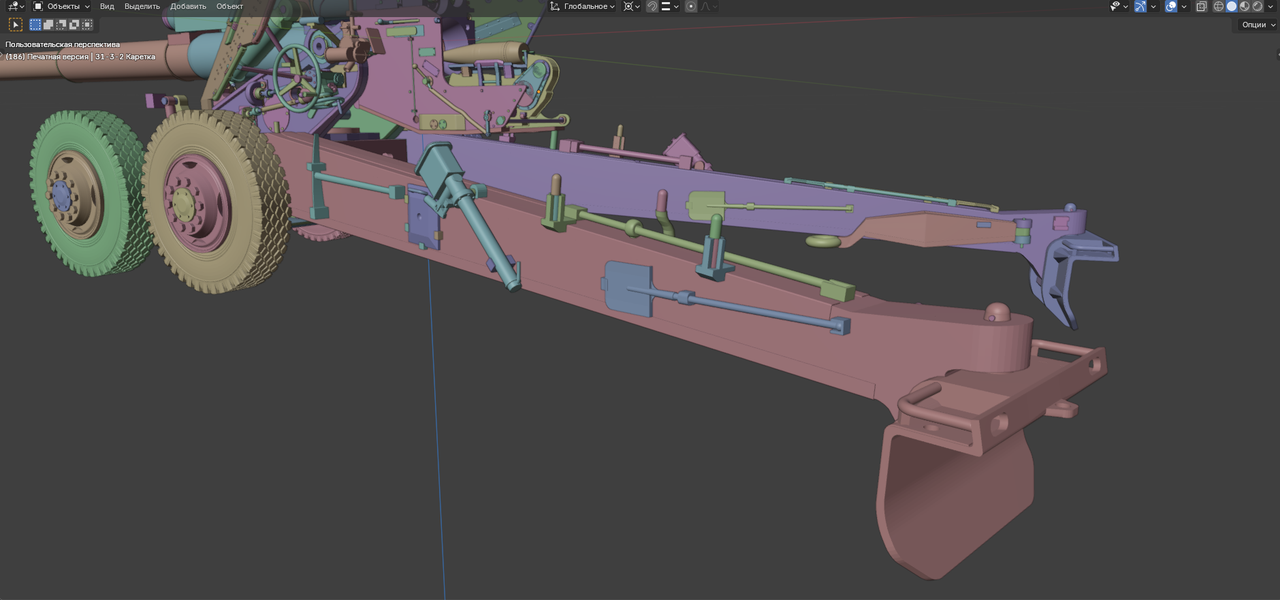The image size is (1280, 600).
Task: Open the Объект menu
Action: pyautogui.click(x=230, y=6)
